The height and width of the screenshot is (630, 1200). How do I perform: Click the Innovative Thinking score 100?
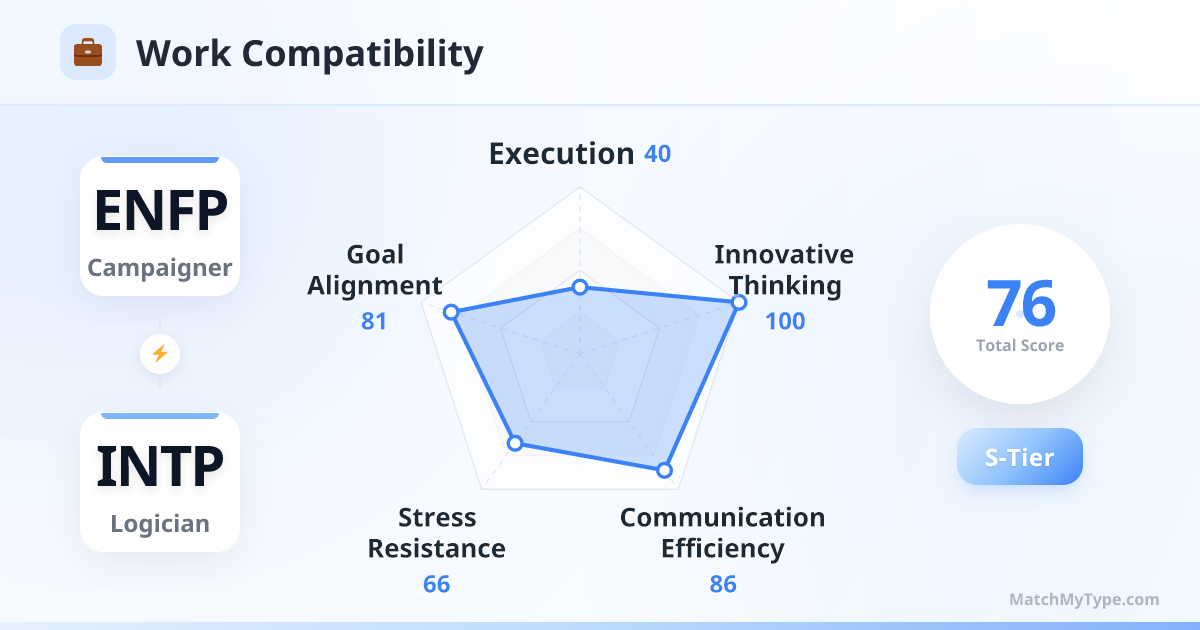point(785,321)
